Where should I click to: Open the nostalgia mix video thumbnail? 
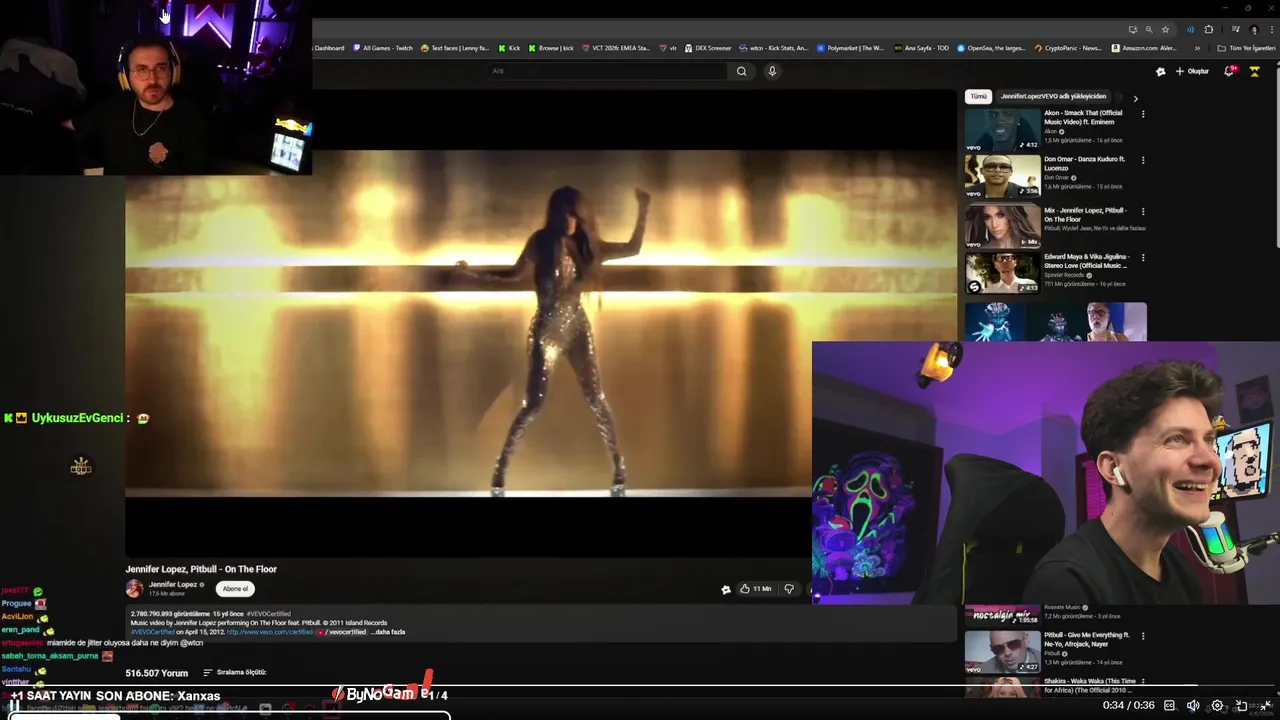[x=1002, y=615]
